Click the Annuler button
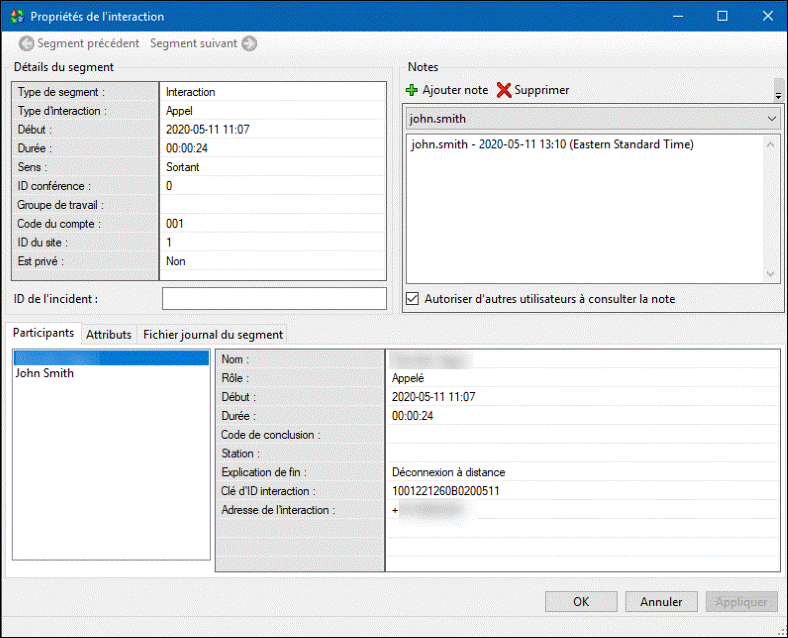The image size is (788, 638). [661, 602]
